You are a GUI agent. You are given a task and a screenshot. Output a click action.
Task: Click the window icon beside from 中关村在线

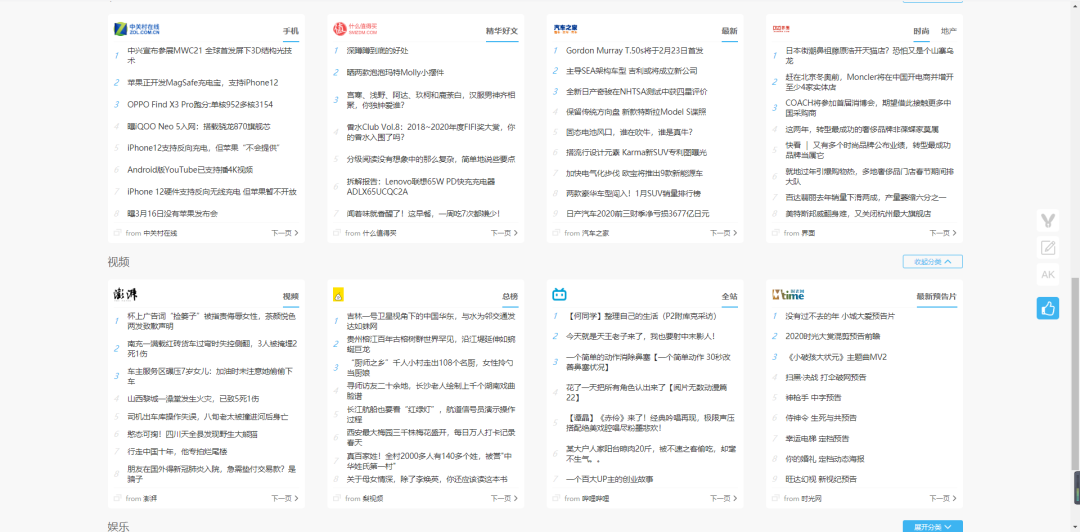coord(118,233)
